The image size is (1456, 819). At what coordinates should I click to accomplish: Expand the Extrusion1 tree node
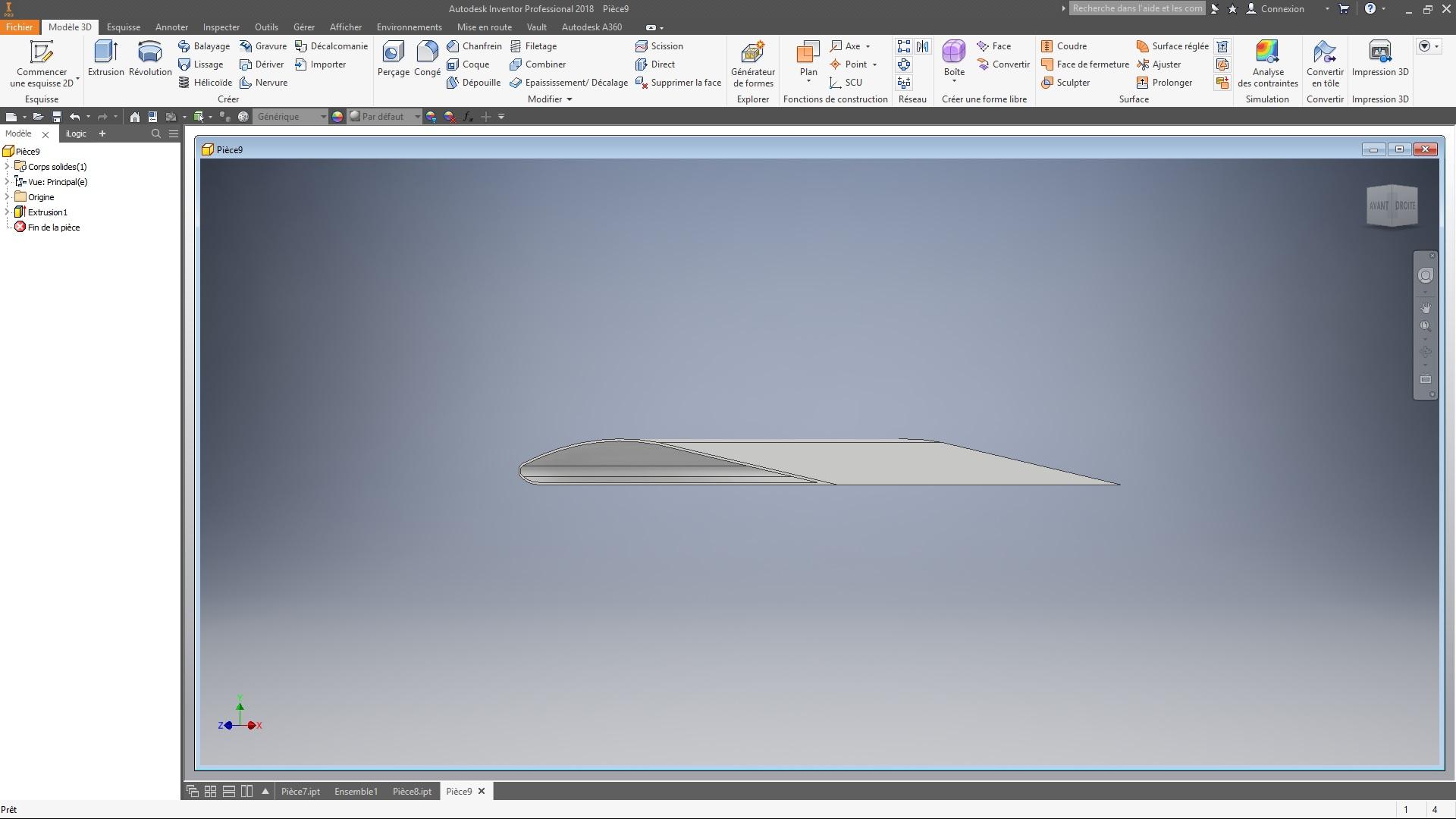pos(8,212)
